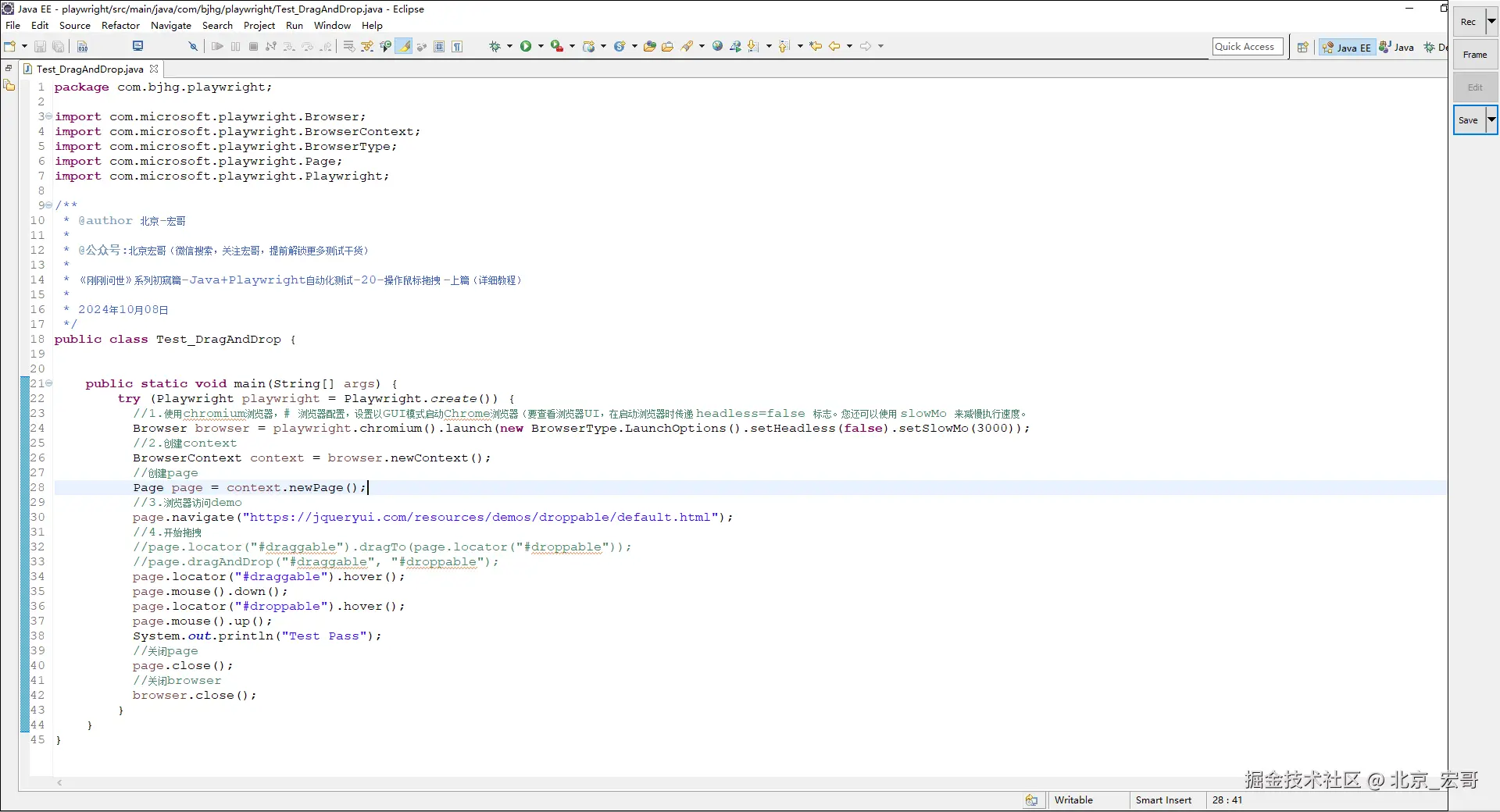Click the Open Task folder icon
The image size is (1500, 812).
pos(667,47)
